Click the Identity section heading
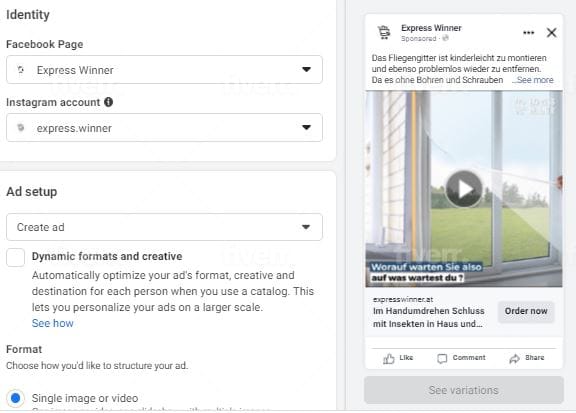Image resolution: width=576 pixels, height=413 pixels. coord(28,15)
